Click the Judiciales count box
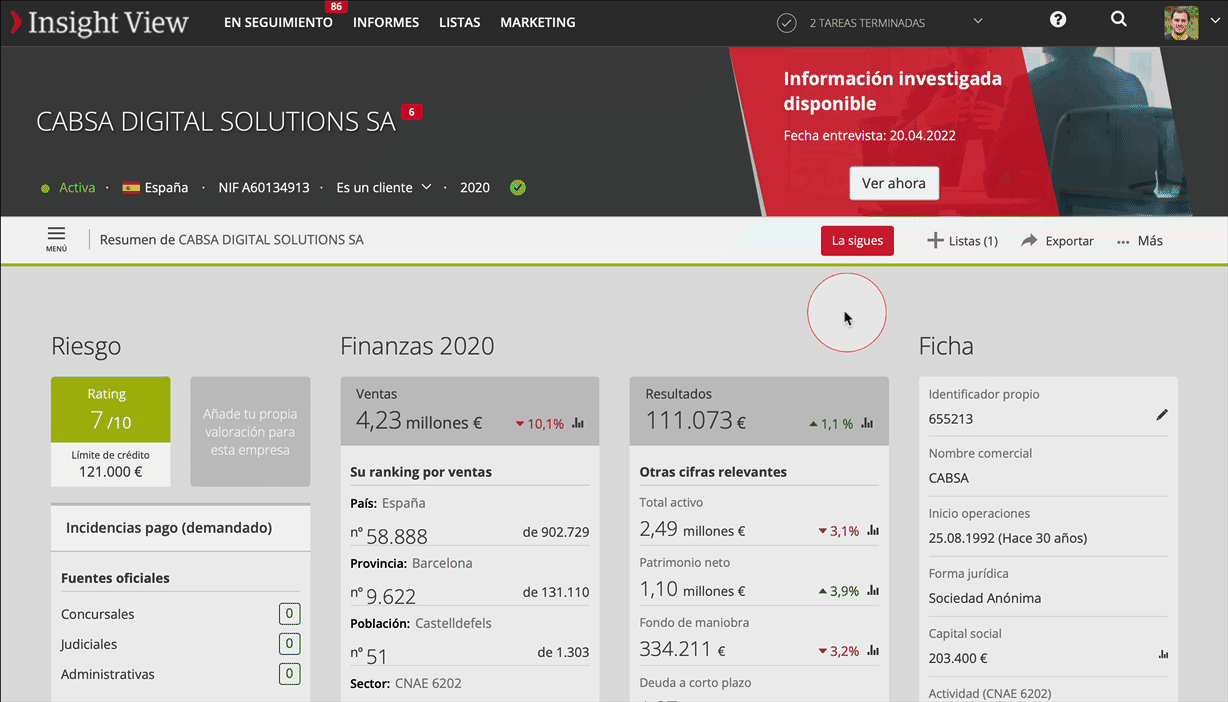Screen dimensions: 1228x702 point(289,644)
